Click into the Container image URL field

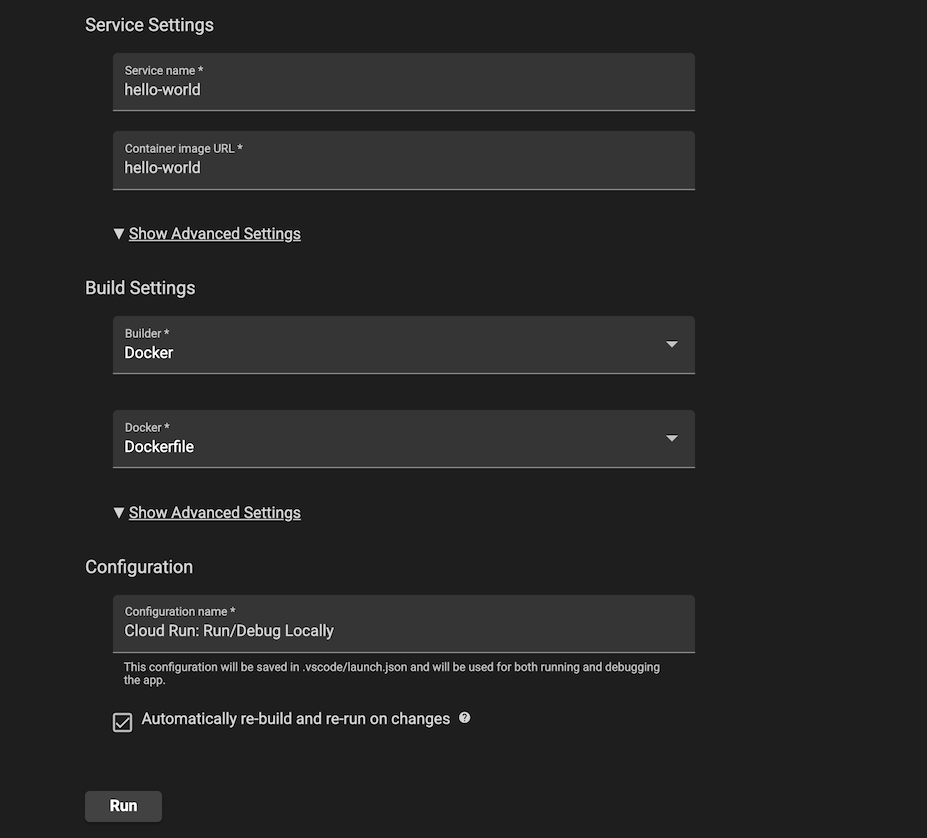pos(403,168)
